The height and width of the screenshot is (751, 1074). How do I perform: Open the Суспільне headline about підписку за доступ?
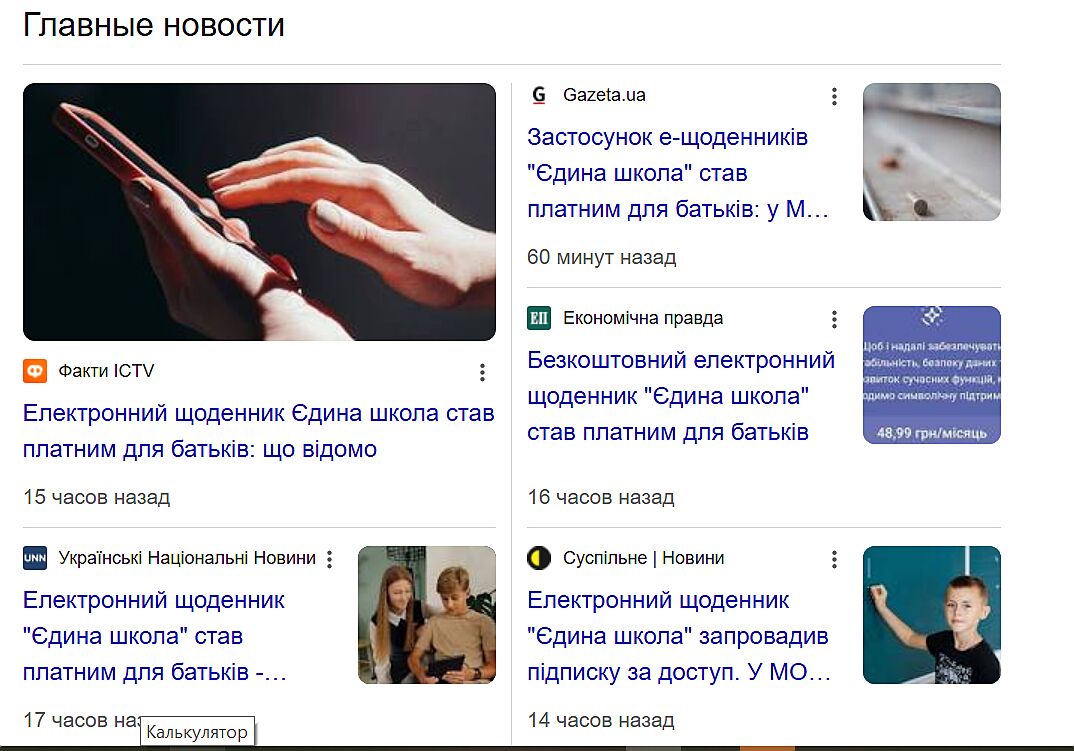click(679, 636)
